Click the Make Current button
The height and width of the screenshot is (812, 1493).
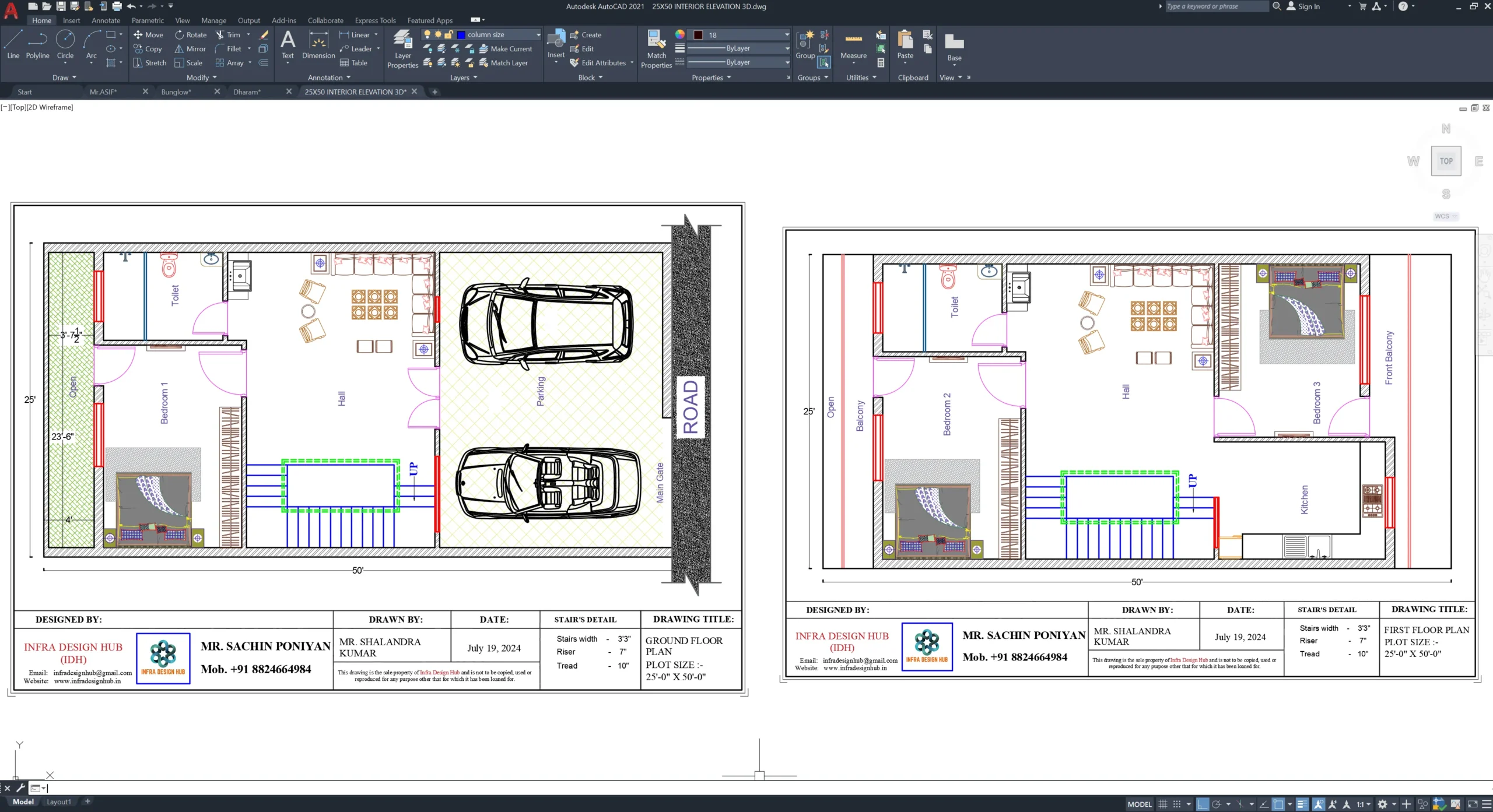point(506,49)
